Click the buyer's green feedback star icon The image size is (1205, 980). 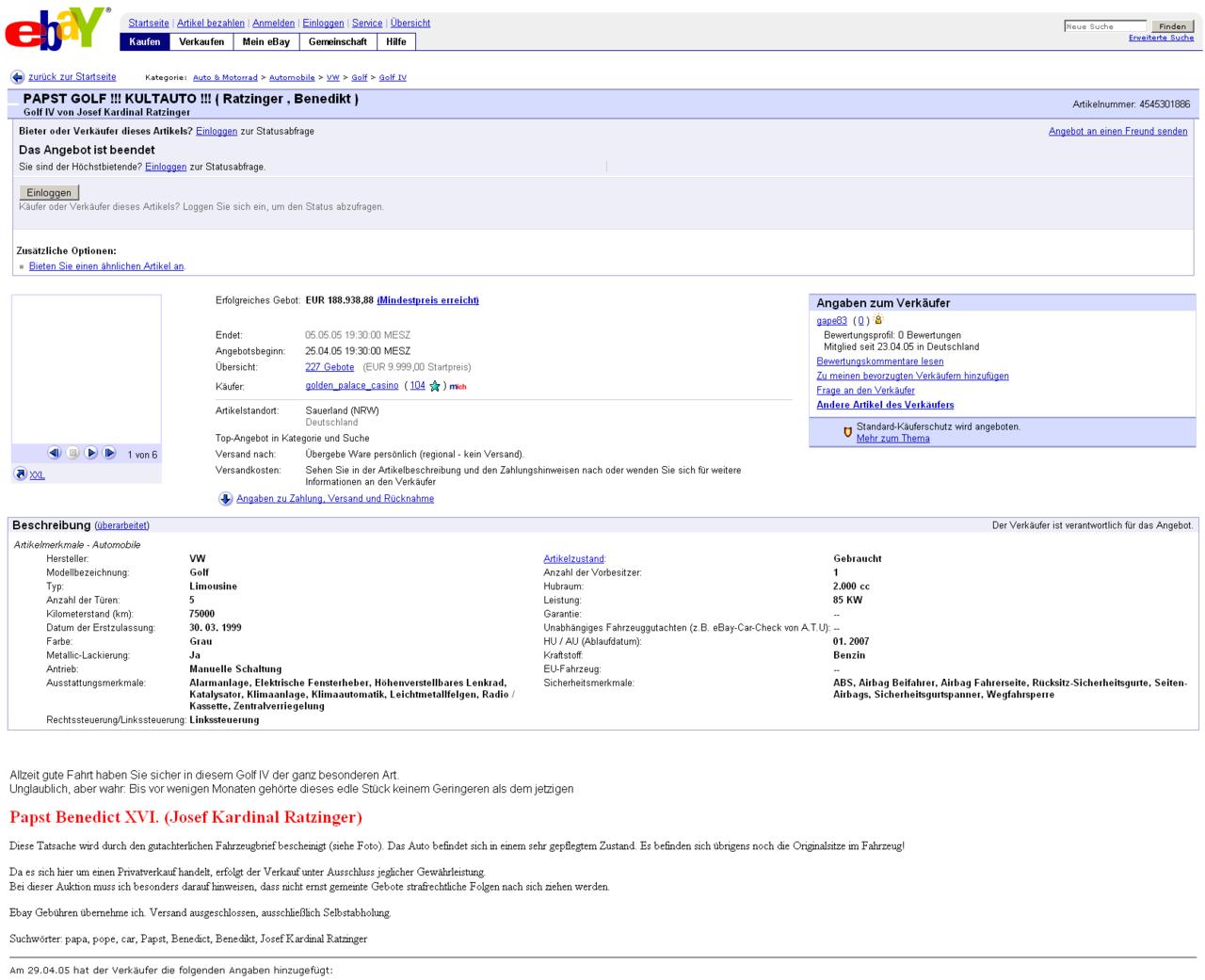[435, 386]
